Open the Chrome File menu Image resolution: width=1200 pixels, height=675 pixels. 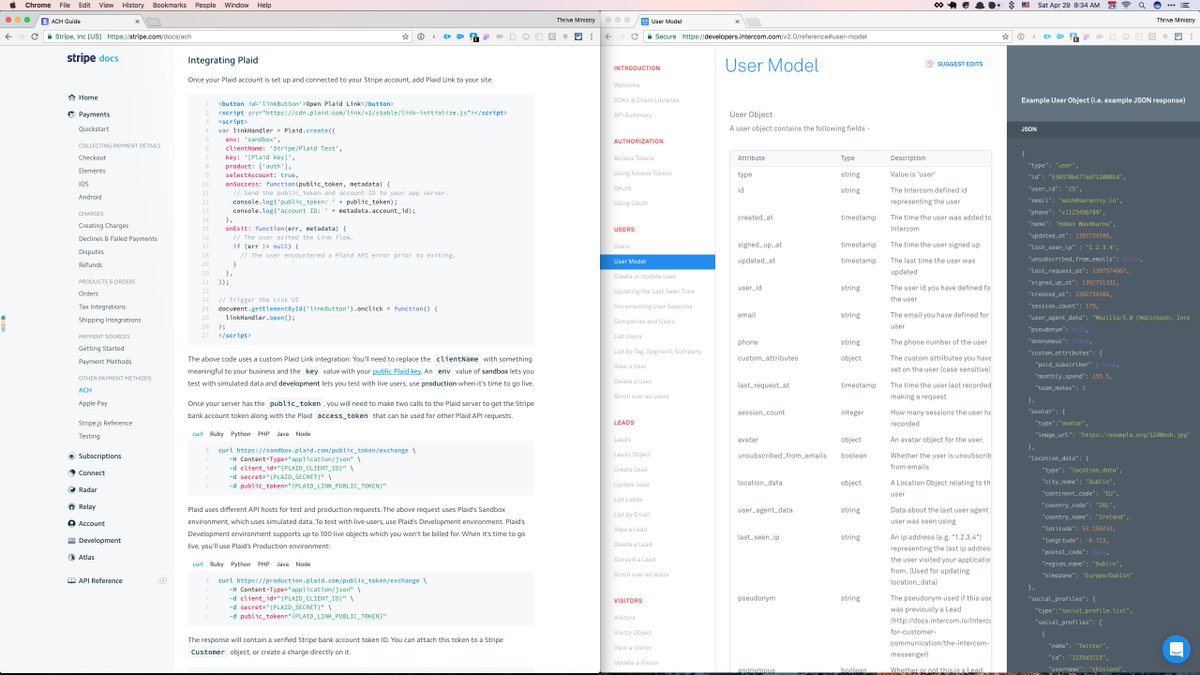(65, 5)
